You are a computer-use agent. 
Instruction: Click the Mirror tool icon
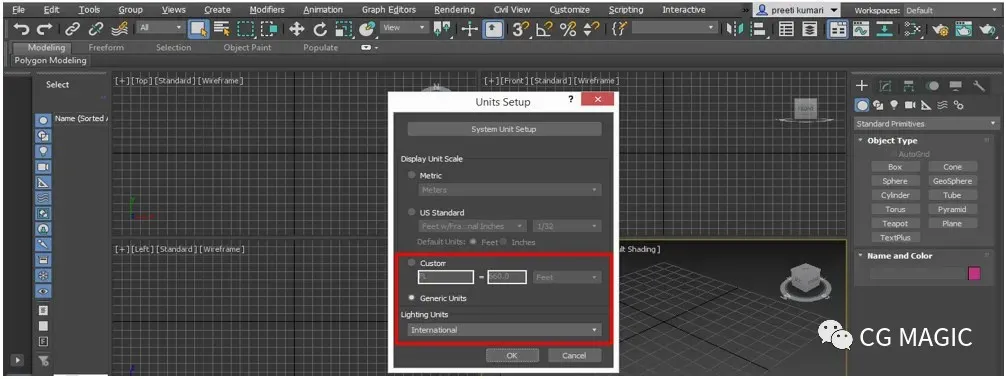735,29
